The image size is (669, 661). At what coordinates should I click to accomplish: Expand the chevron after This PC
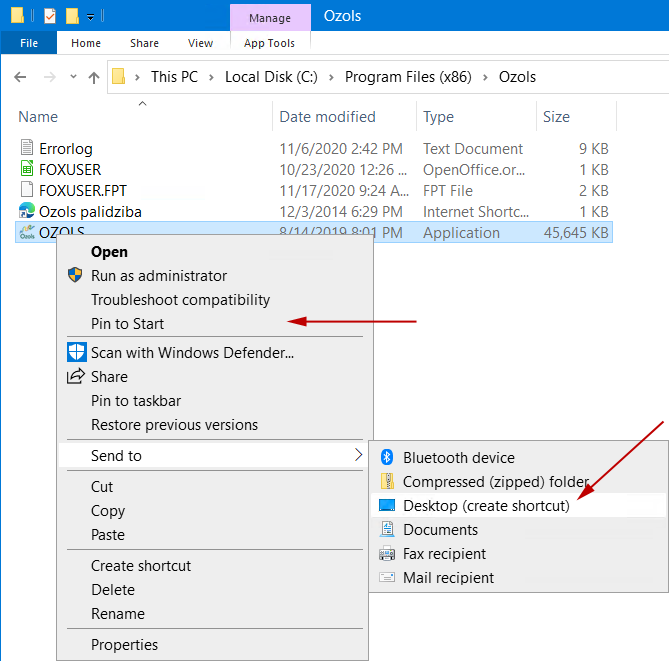click(x=211, y=77)
